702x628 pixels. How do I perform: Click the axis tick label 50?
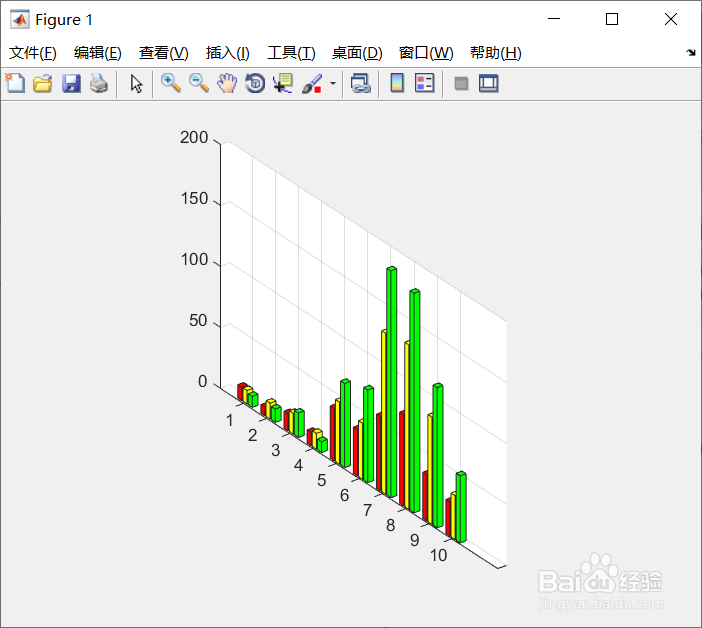click(x=198, y=320)
